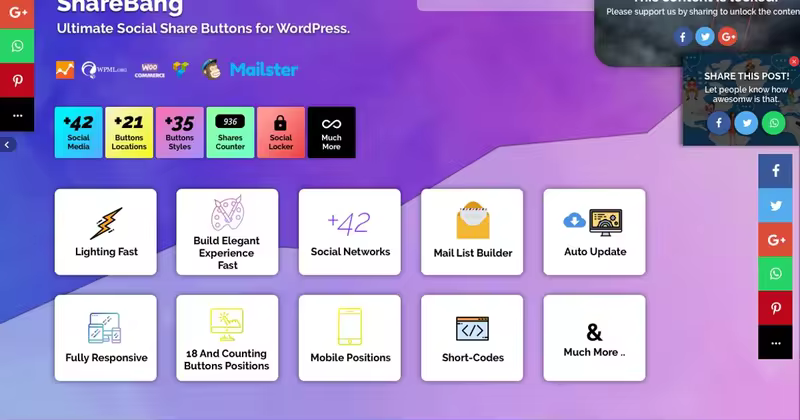Screen dimensions: 800x420
Task: Click Google+ button in left sidebar
Action: [17, 13]
